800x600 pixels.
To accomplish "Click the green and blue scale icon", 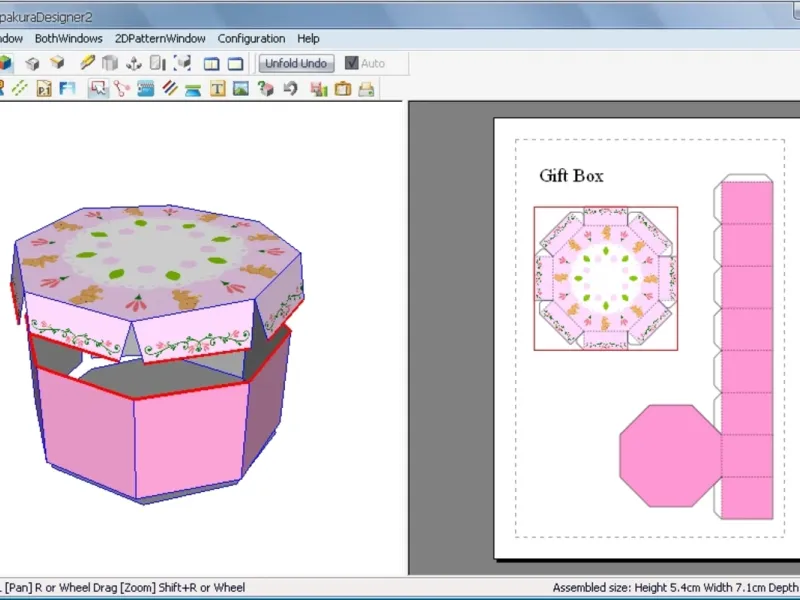I will [x=193, y=90].
